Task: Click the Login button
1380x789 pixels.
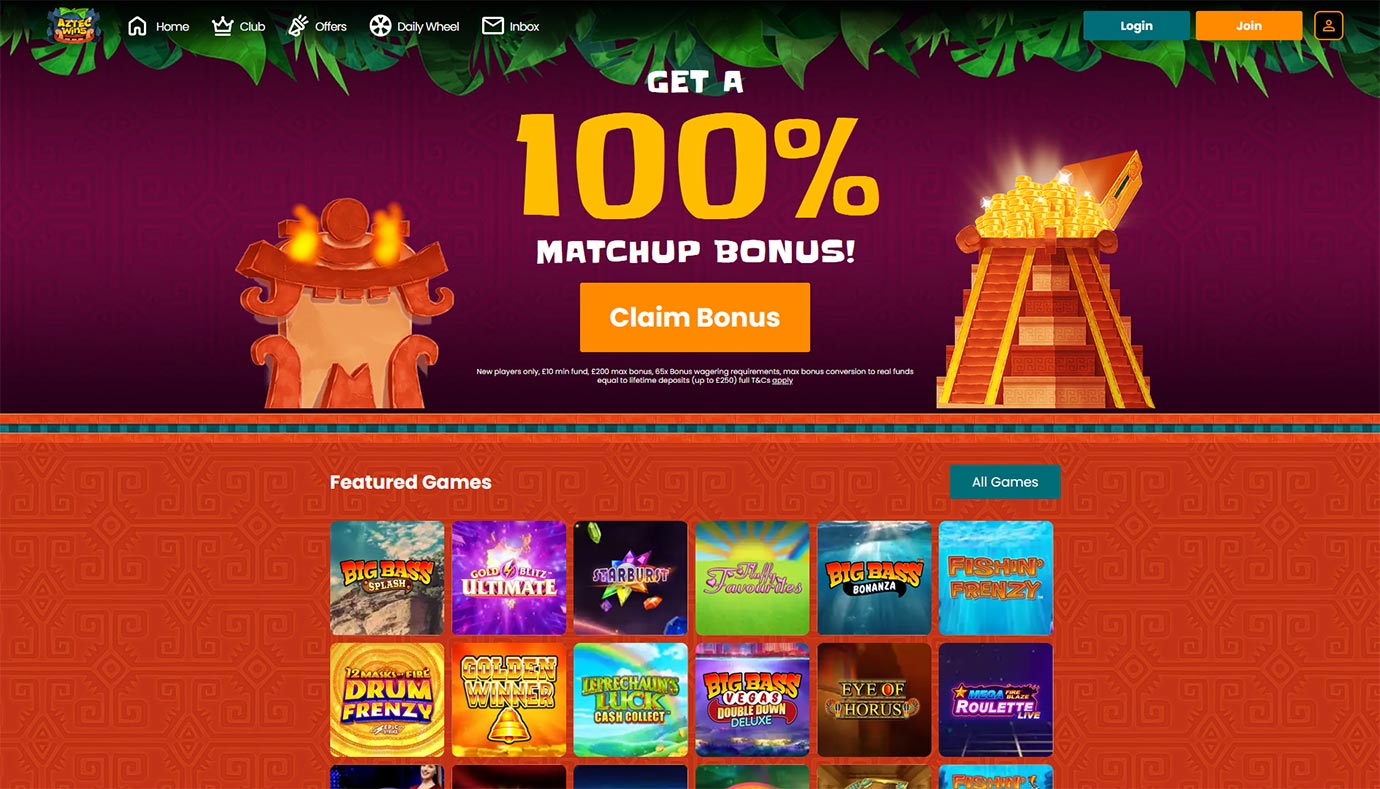Action: 1136,26
